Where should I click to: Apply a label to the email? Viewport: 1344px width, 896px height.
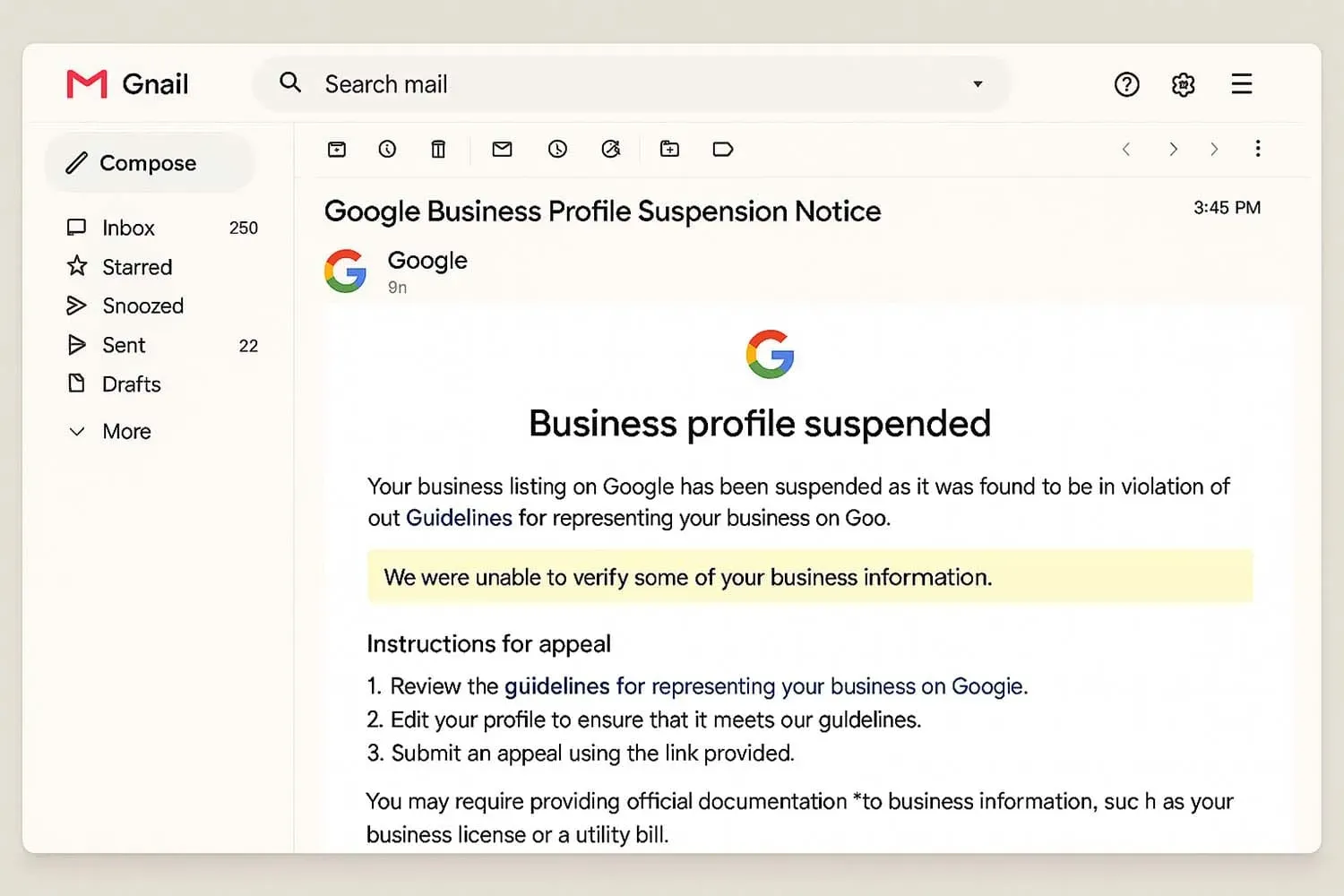point(723,149)
